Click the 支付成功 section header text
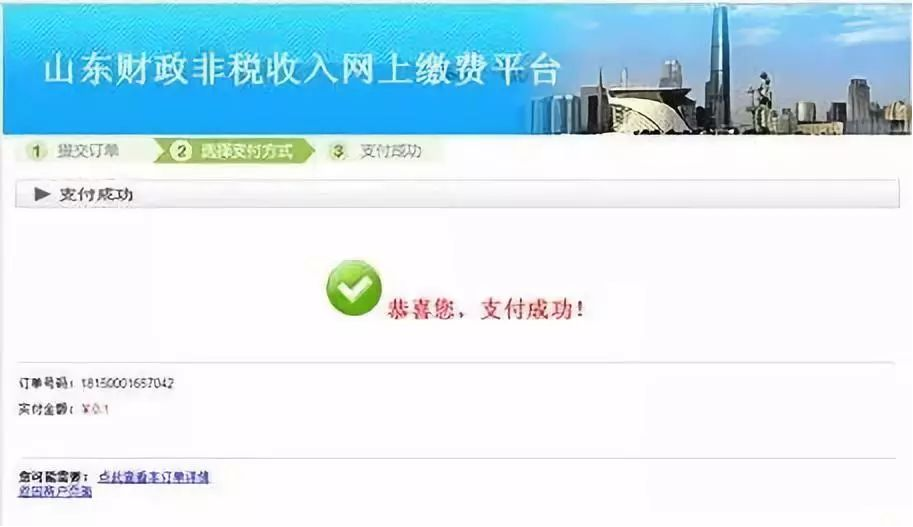This screenshot has width=913, height=527. click(96, 194)
